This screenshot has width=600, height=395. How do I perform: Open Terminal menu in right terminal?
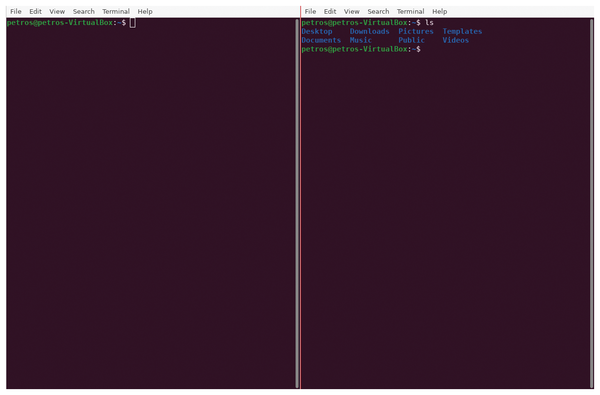click(411, 11)
